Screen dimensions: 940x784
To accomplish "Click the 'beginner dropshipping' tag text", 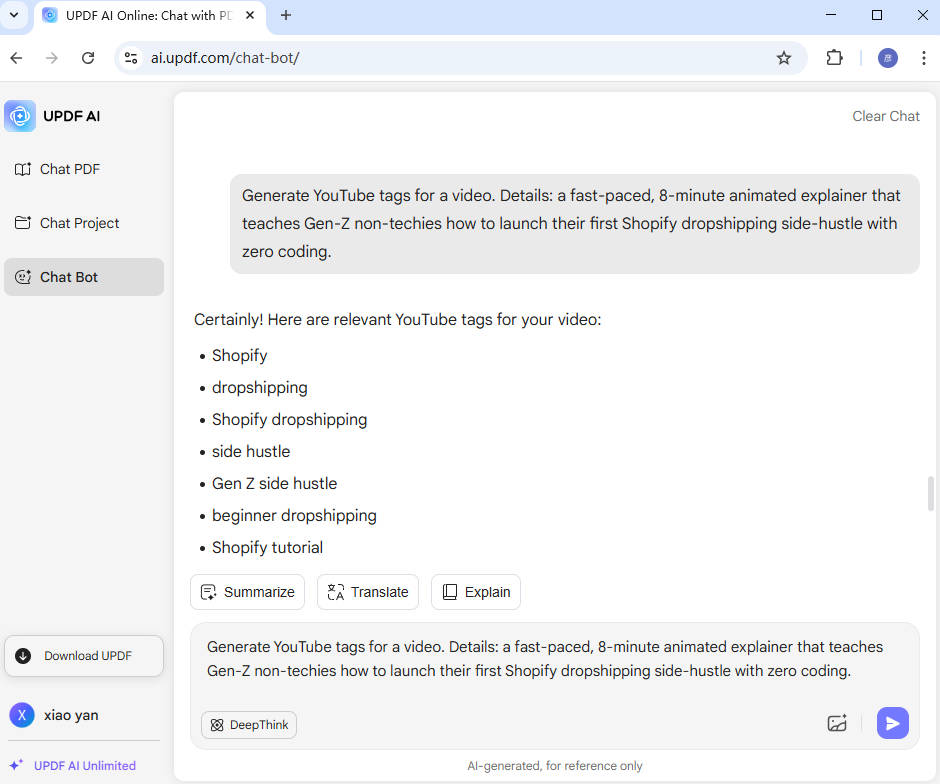I will tap(294, 515).
